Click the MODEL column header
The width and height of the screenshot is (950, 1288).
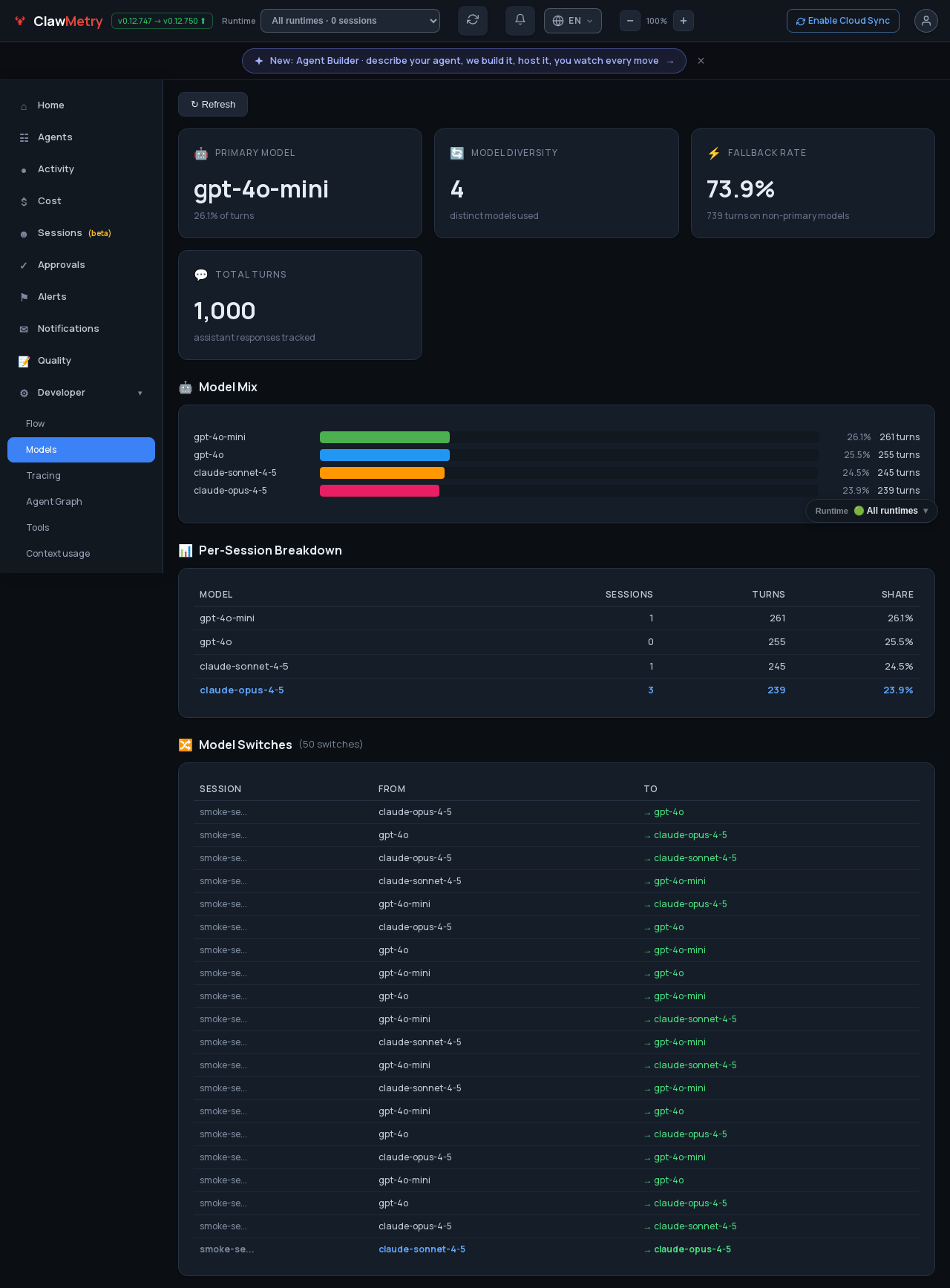[x=216, y=595]
